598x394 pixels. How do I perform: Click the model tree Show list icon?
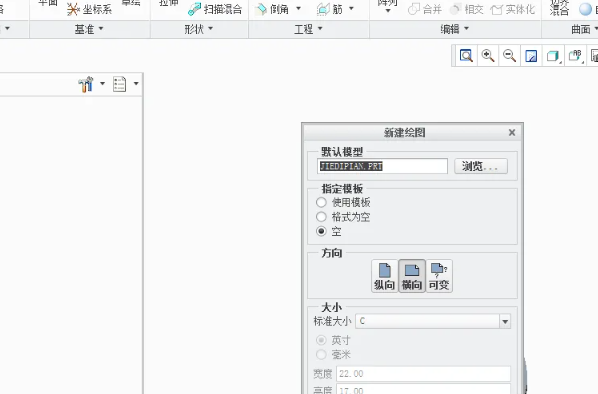point(119,84)
